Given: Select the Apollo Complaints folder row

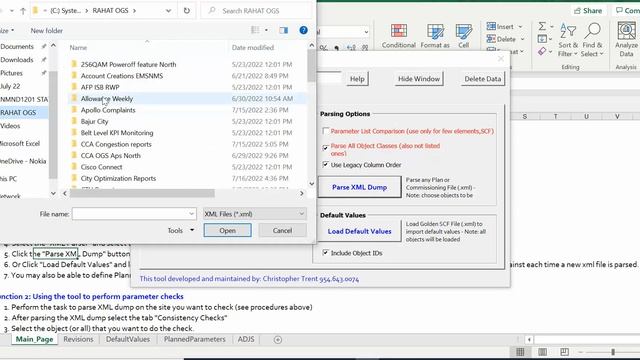Looking at the screenshot, I should coord(187,110).
